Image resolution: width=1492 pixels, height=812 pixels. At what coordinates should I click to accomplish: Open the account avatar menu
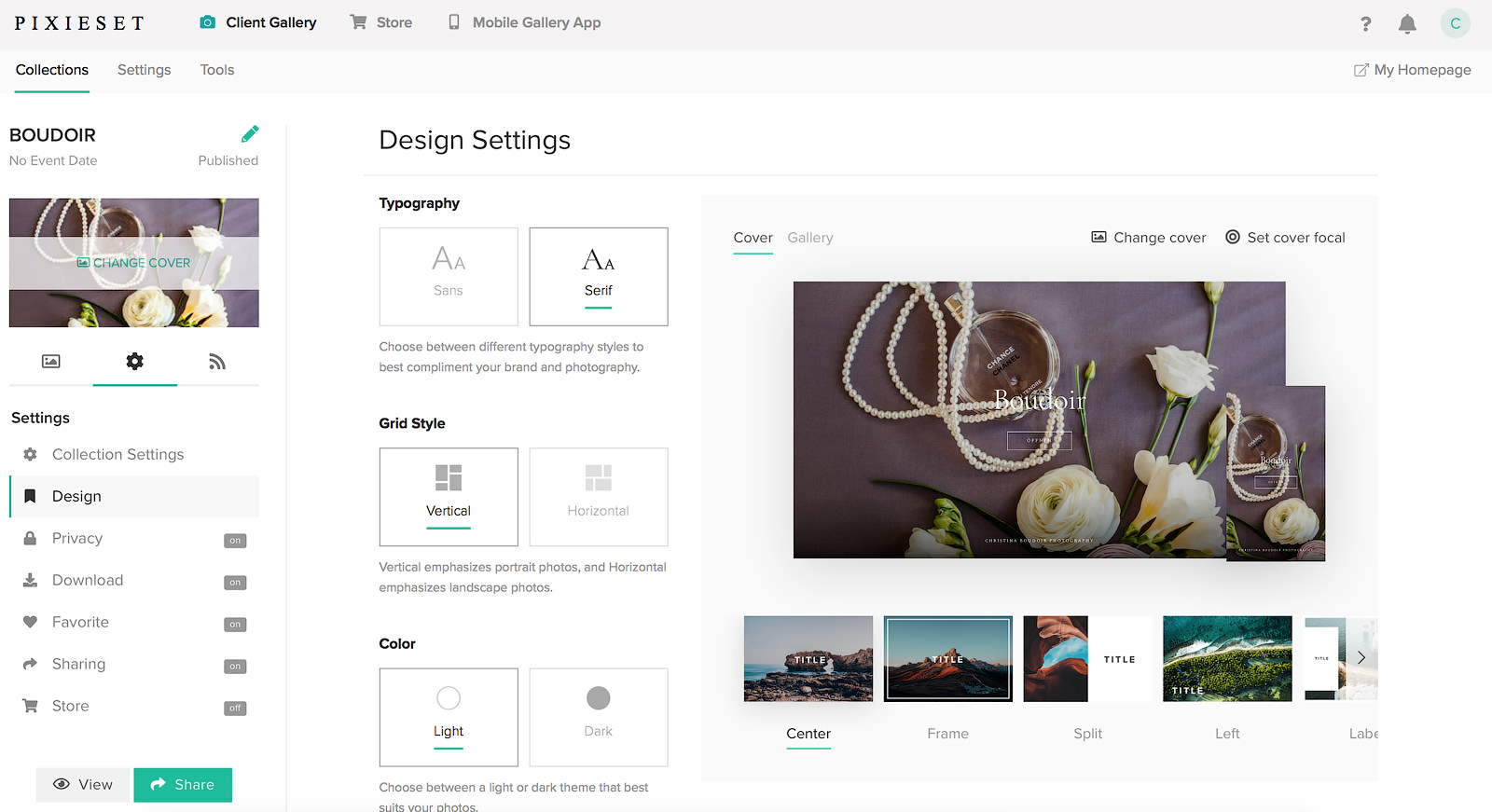pyautogui.click(x=1455, y=23)
